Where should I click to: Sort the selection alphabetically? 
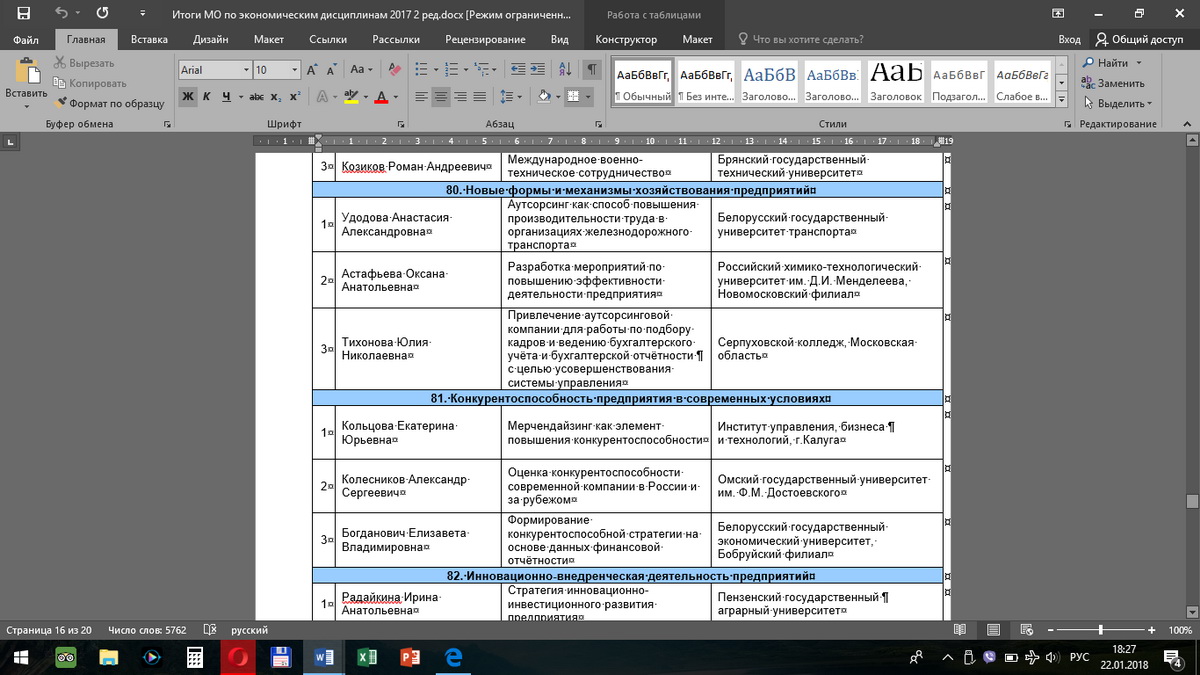pyautogui.click(x=566, y=70)
